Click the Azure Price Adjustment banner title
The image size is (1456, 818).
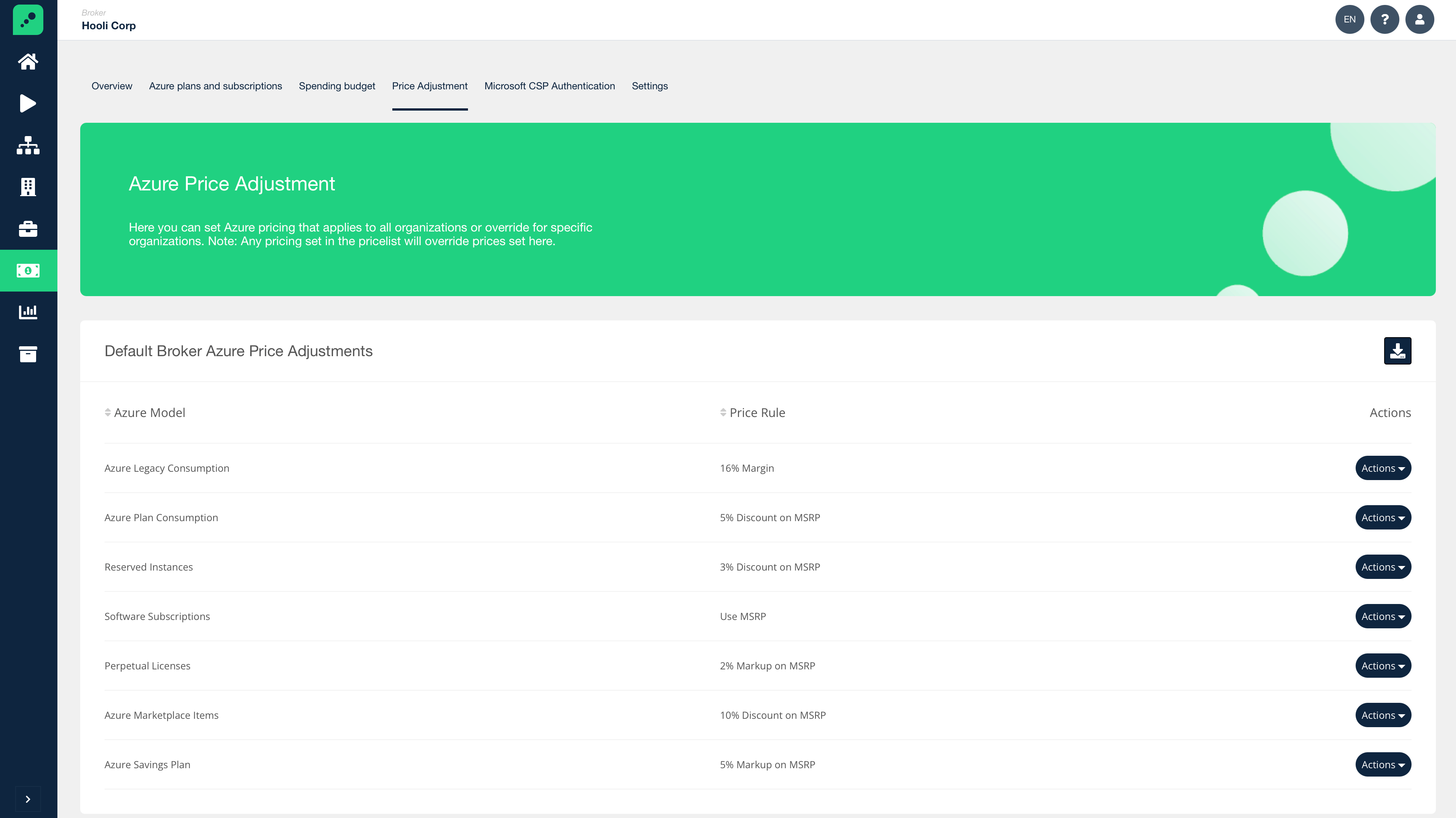point(232,184)
